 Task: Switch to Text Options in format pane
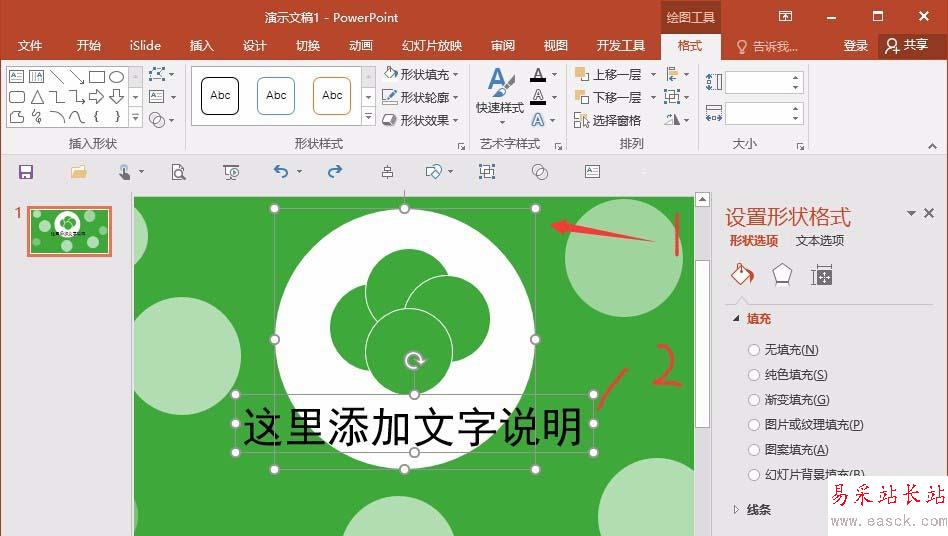coord(819,241)
